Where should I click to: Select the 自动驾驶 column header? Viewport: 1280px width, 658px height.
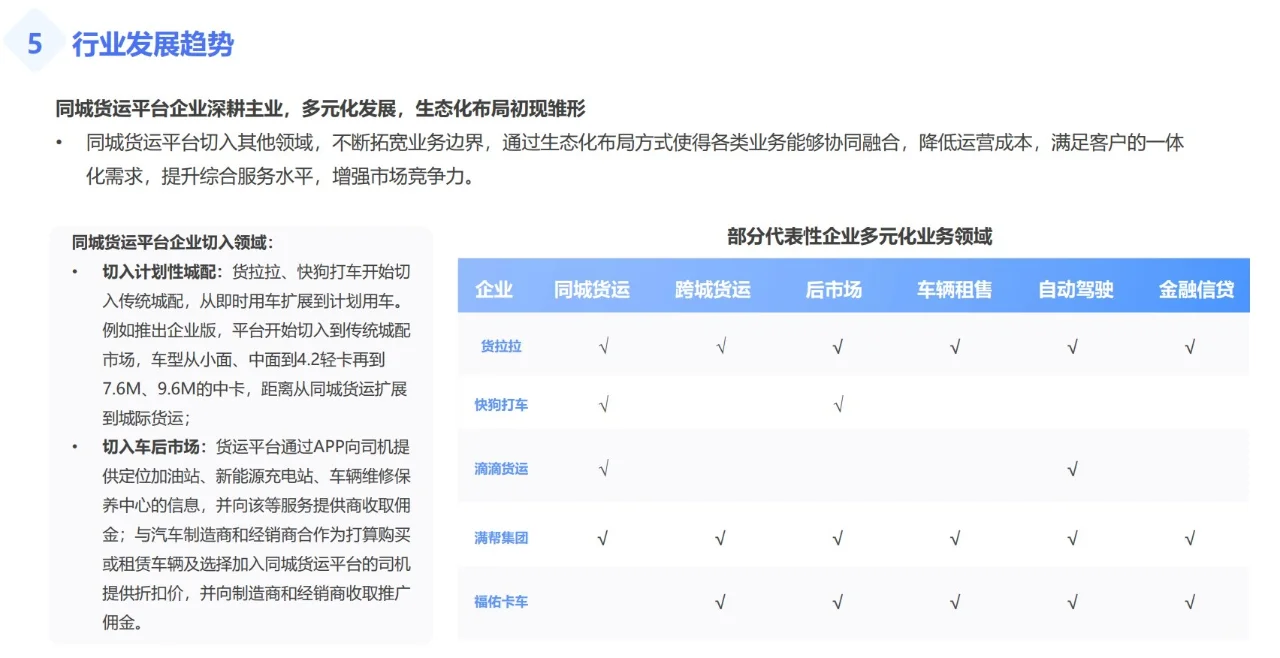point(1076,290)
